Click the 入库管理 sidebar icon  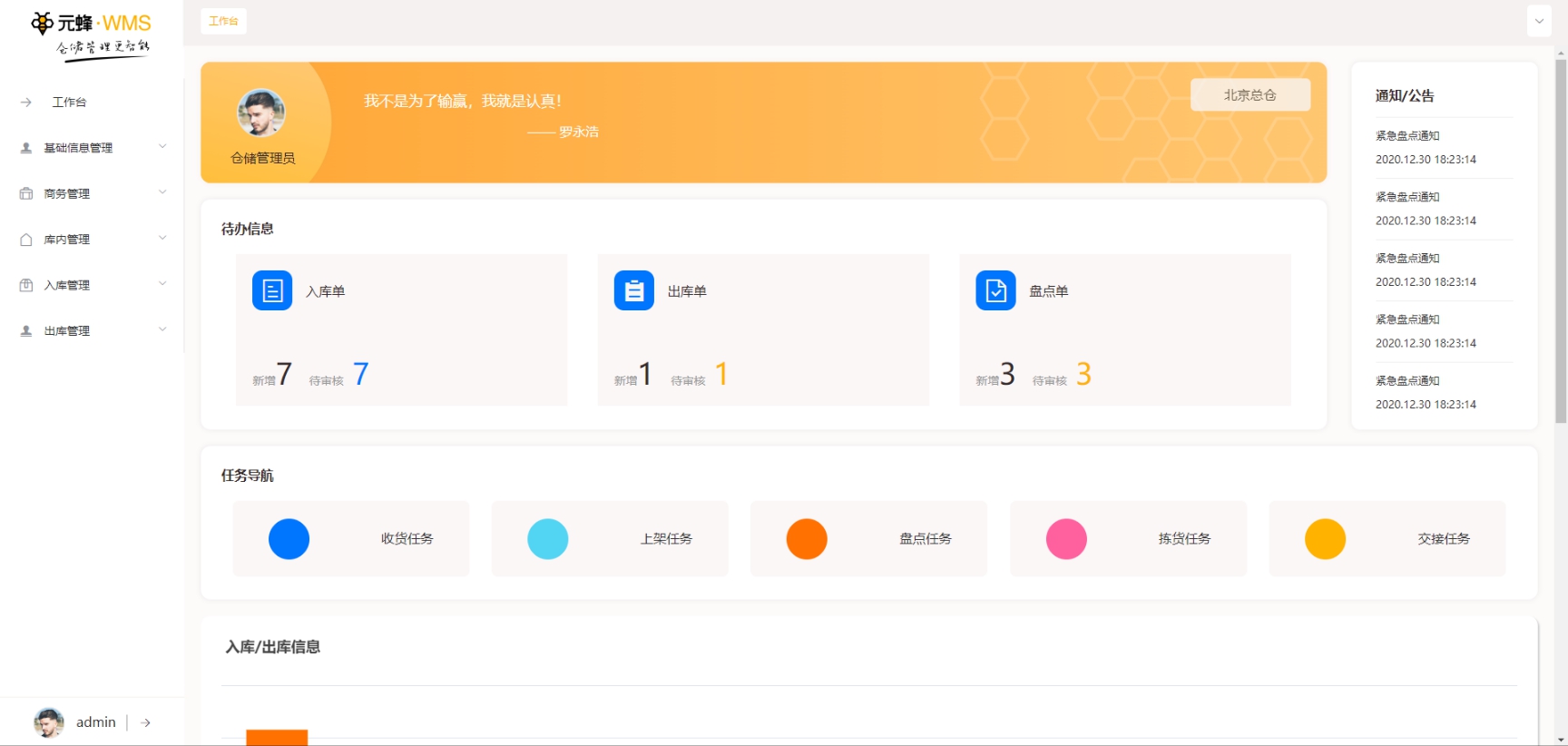(26, 285)
